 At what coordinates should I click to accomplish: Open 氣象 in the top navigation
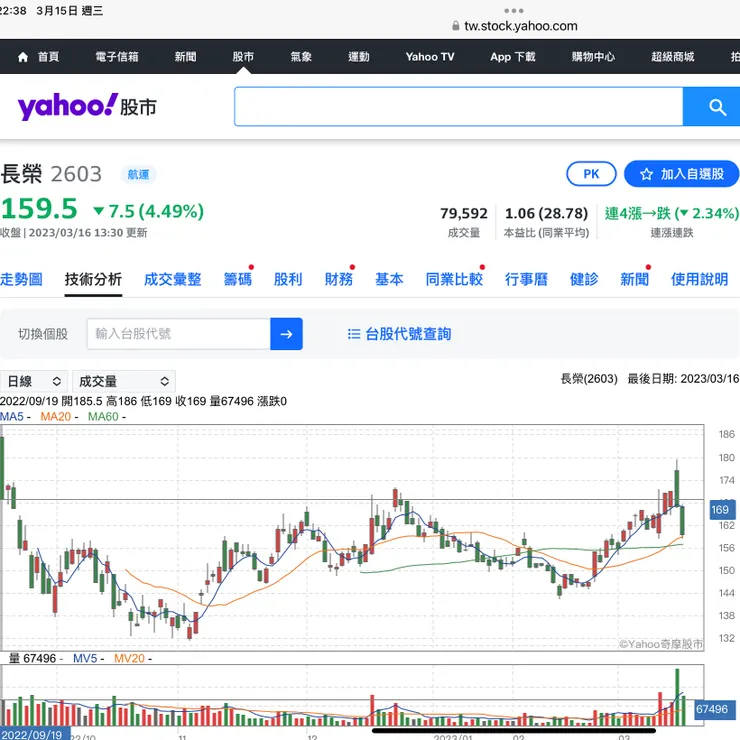tap(301, 57)
